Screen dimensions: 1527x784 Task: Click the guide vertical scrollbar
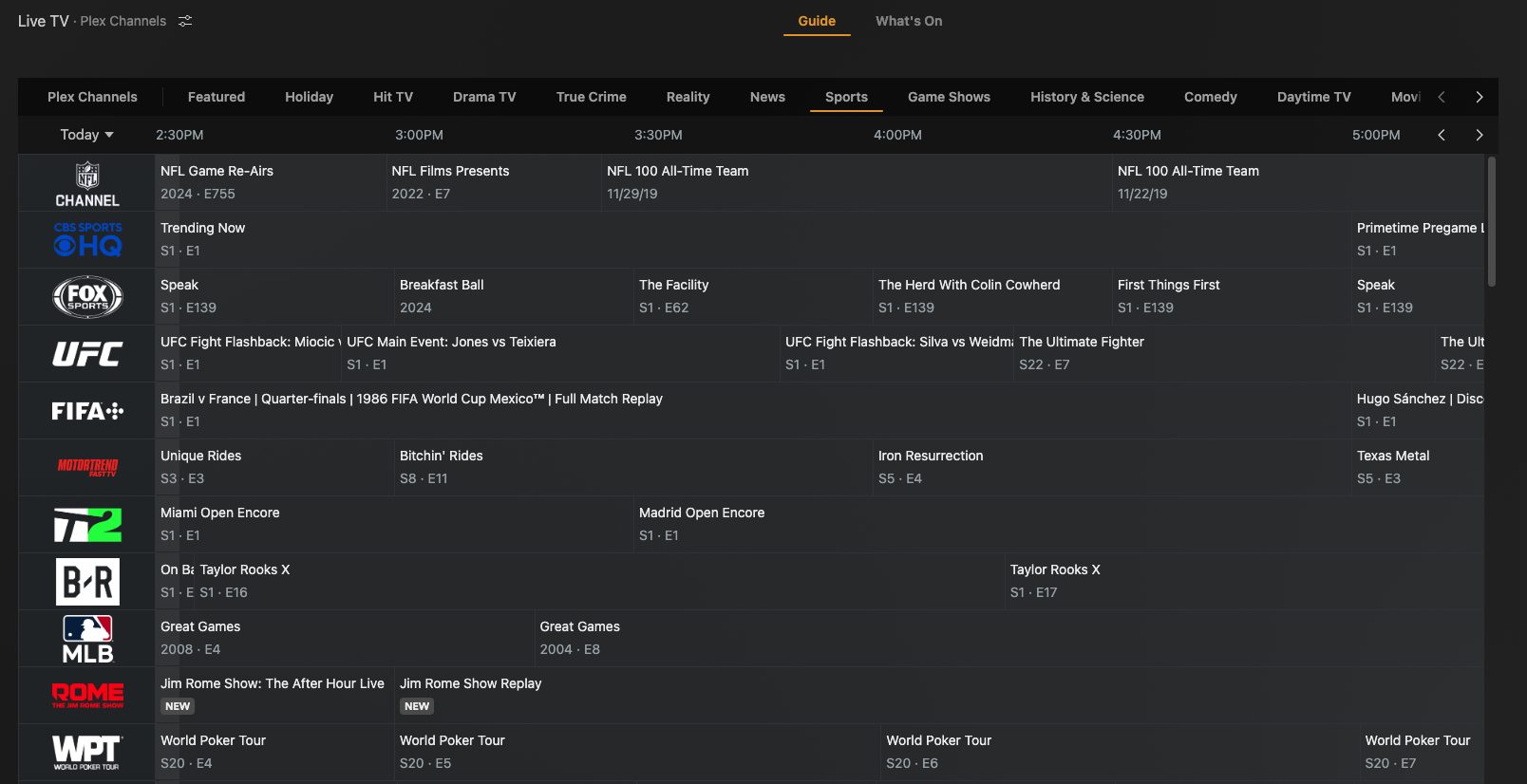(x=1491, y=220)
